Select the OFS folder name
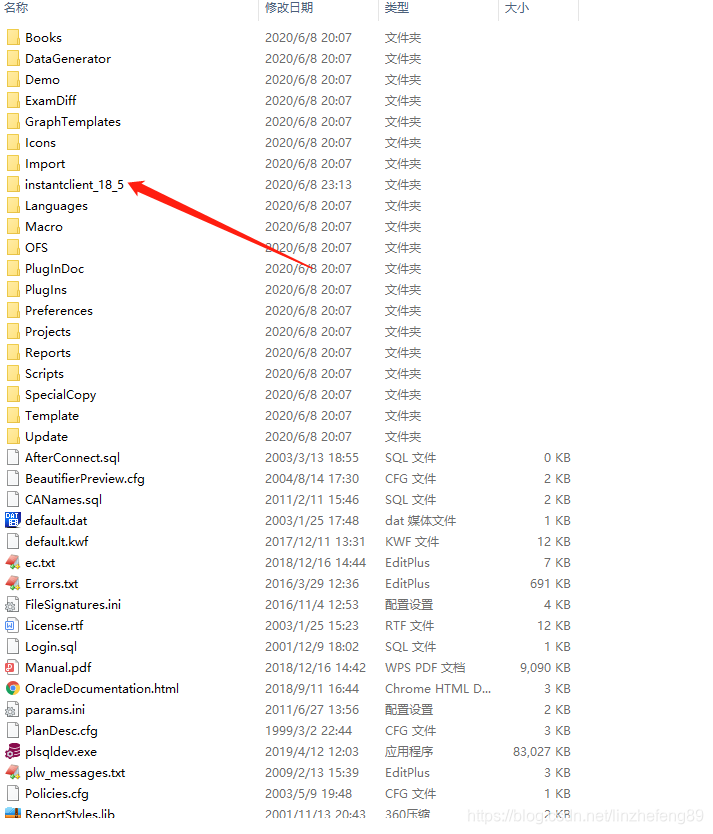713x834 pixels. coord(37,247)
